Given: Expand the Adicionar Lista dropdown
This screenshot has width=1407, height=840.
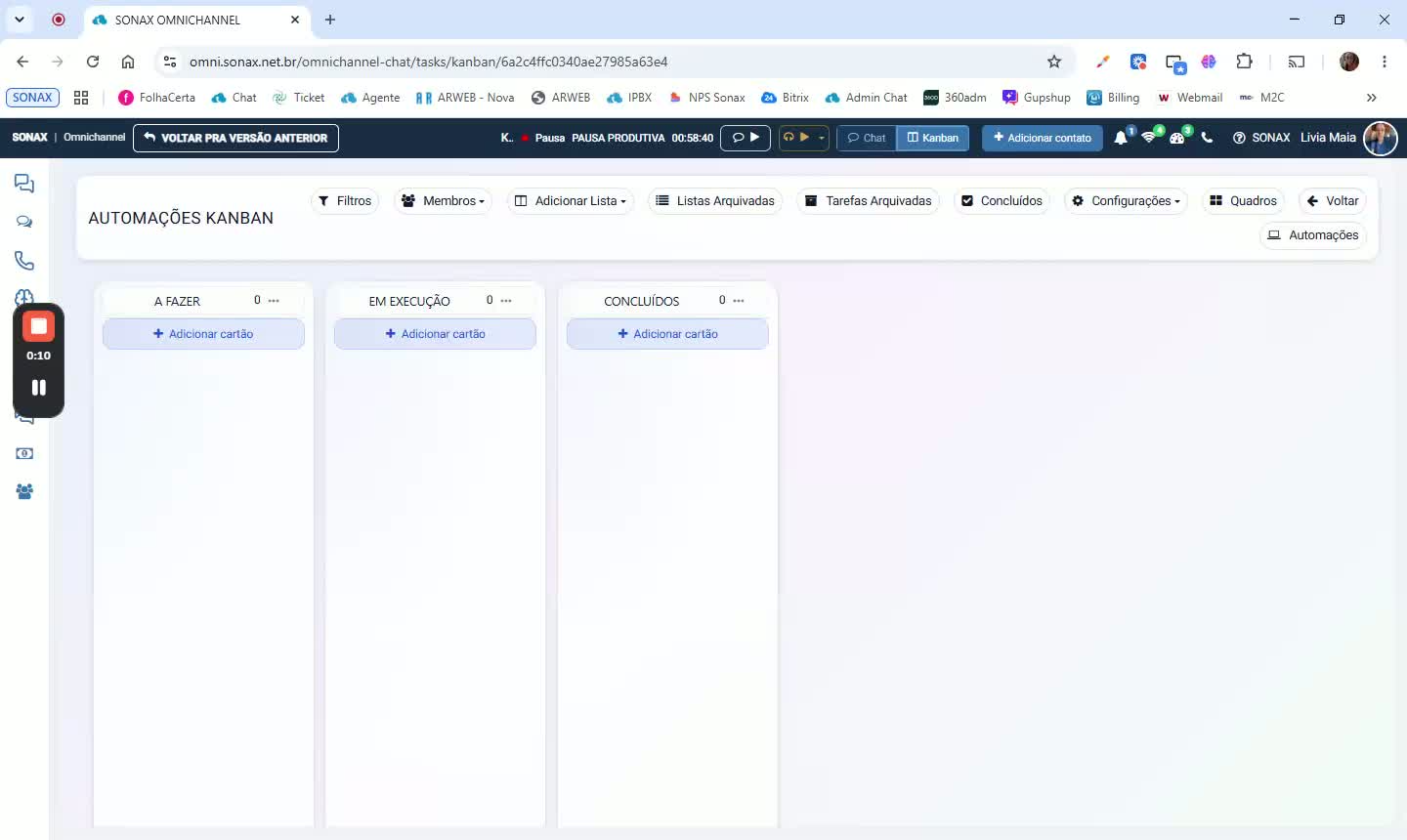Looking at the screenshot, I should tap(571, 201).
